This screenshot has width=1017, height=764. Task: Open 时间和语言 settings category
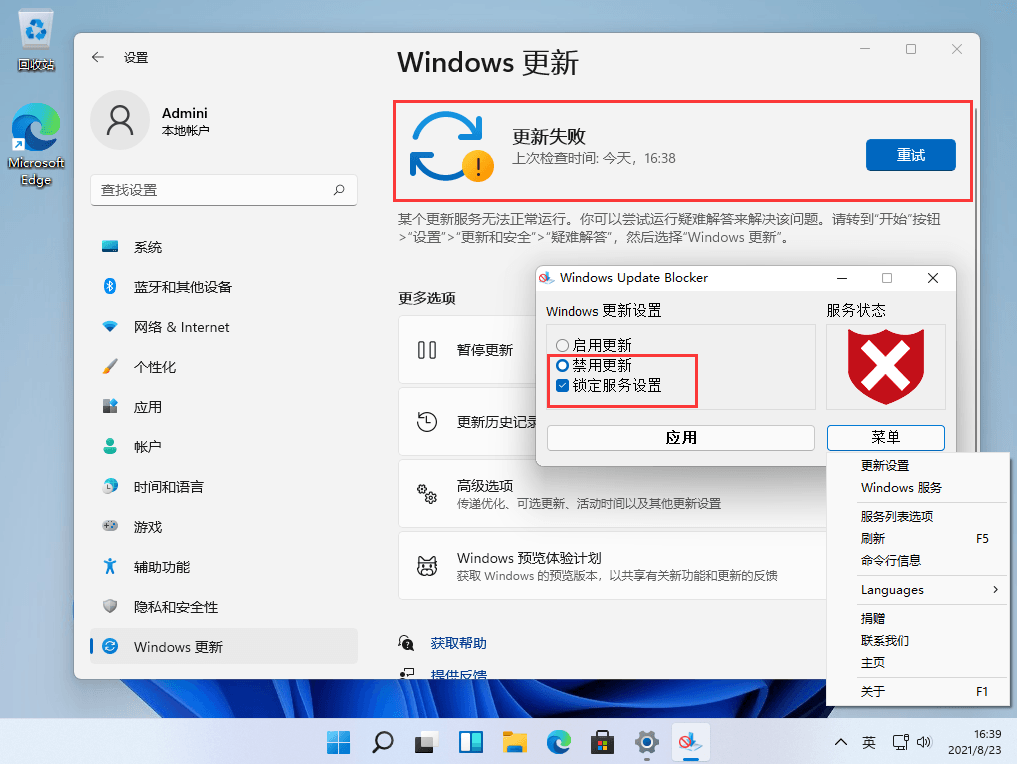coord(224,487)
